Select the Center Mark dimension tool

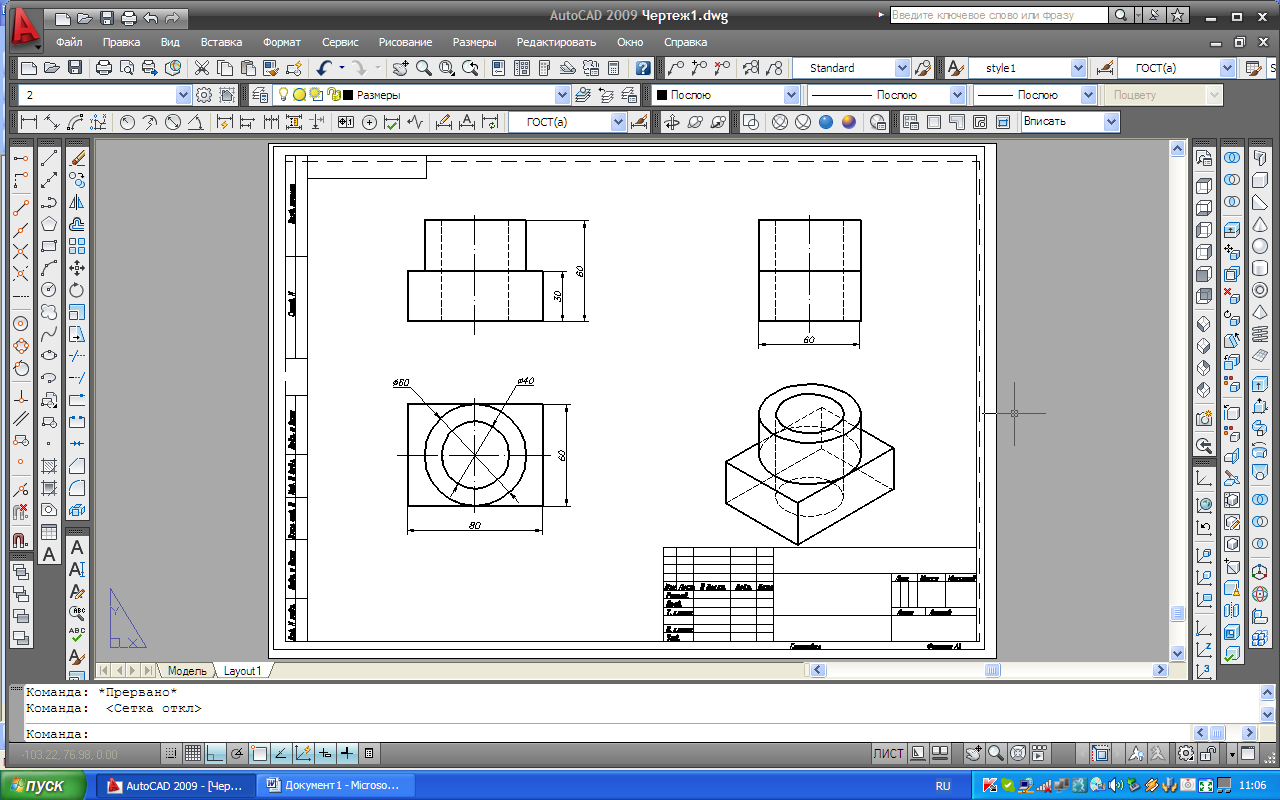[369, 122]
